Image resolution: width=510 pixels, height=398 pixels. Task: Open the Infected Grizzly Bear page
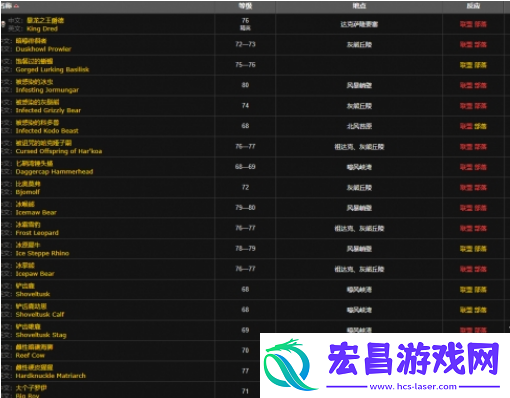(x=48, y=110)
